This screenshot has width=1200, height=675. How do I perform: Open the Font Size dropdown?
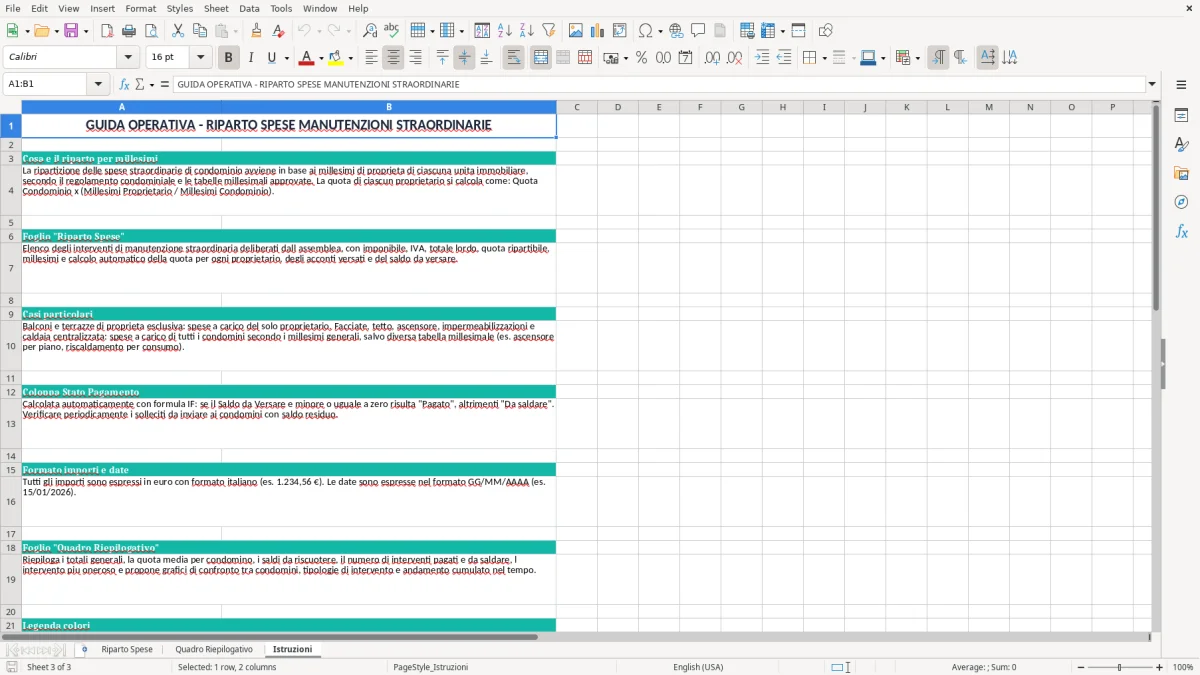200,58
